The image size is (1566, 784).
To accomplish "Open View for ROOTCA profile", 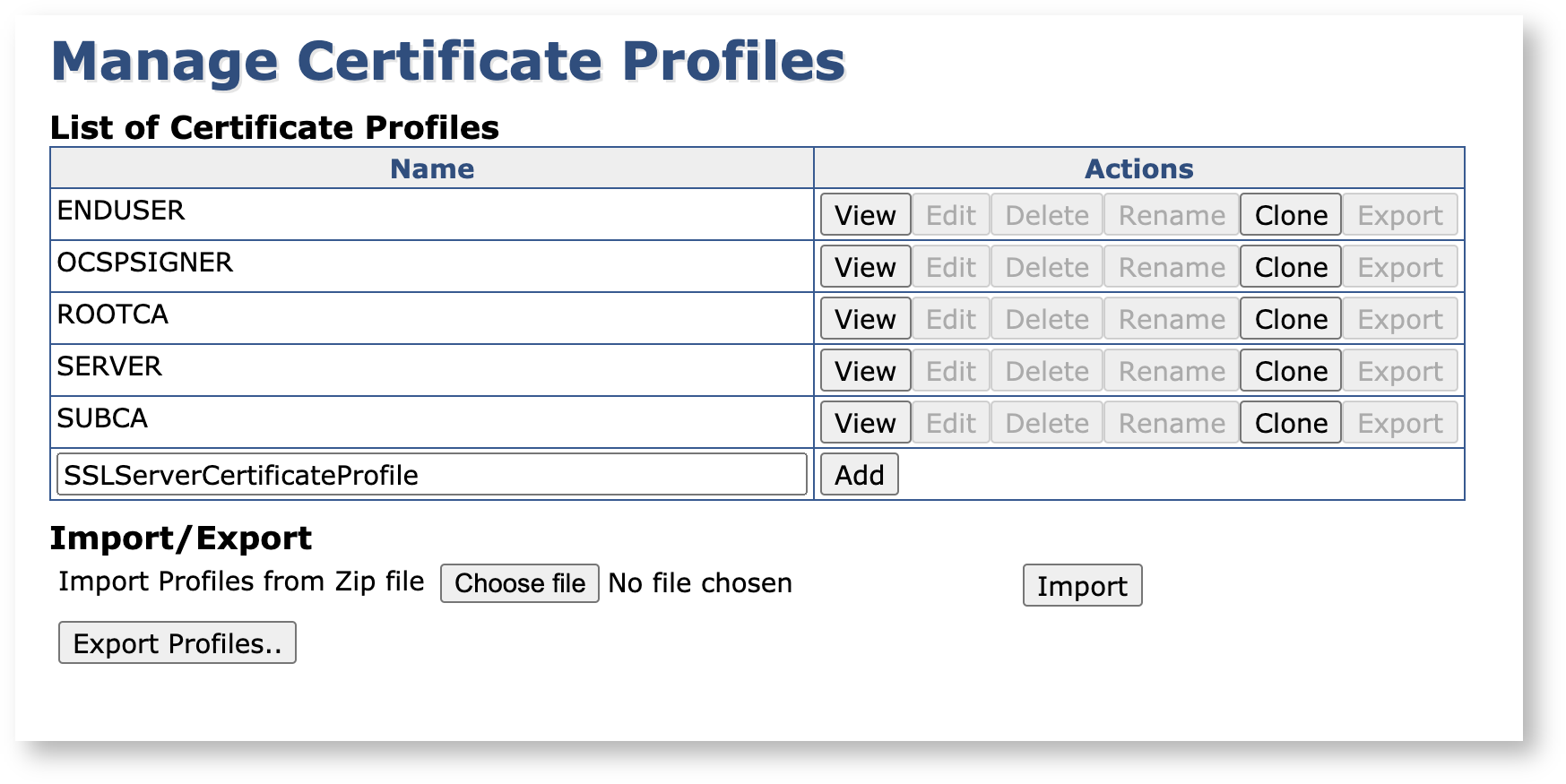I will click(865, 319).
